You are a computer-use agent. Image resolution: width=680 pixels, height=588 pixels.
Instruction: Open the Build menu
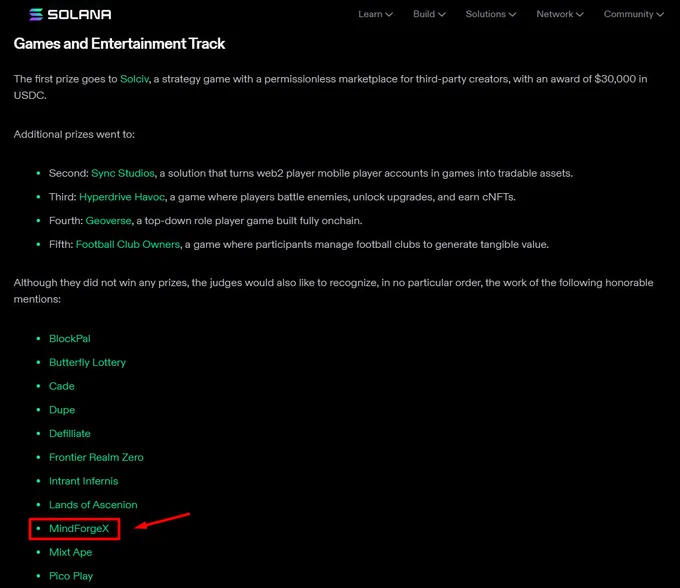tap(429, 14)
